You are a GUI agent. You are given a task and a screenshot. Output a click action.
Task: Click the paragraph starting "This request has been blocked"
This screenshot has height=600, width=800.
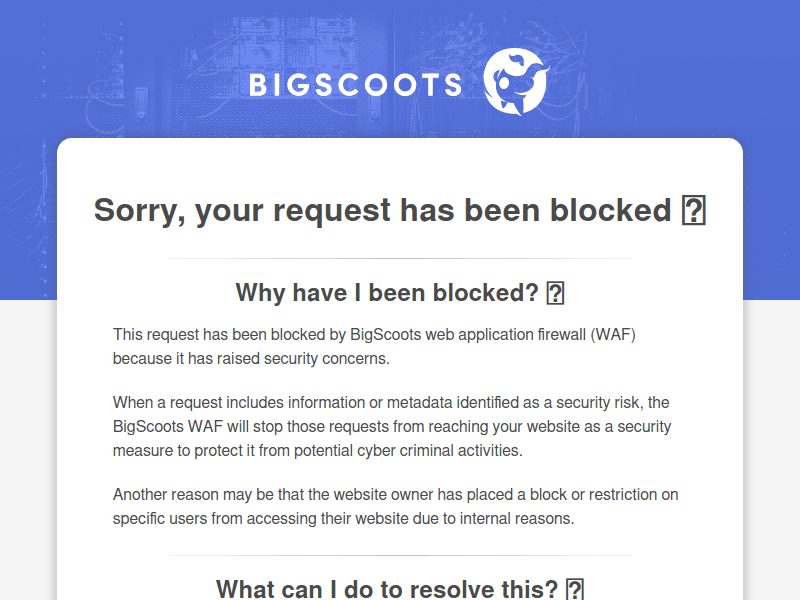[x=374, y=346]
